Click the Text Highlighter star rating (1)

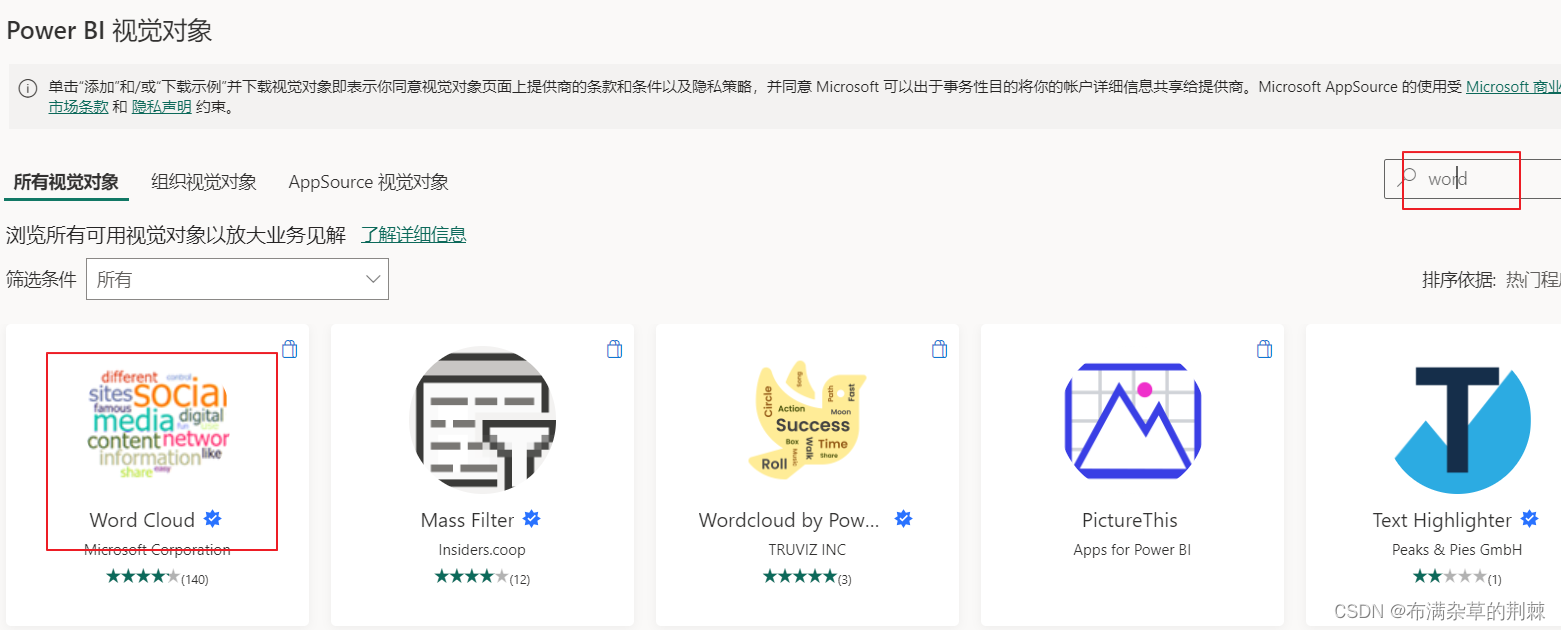(1457, 577)
